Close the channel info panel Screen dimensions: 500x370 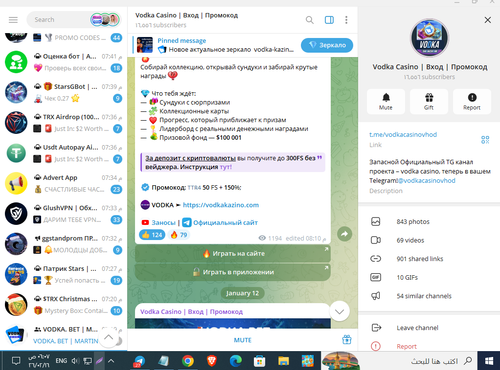coord(488,20)
